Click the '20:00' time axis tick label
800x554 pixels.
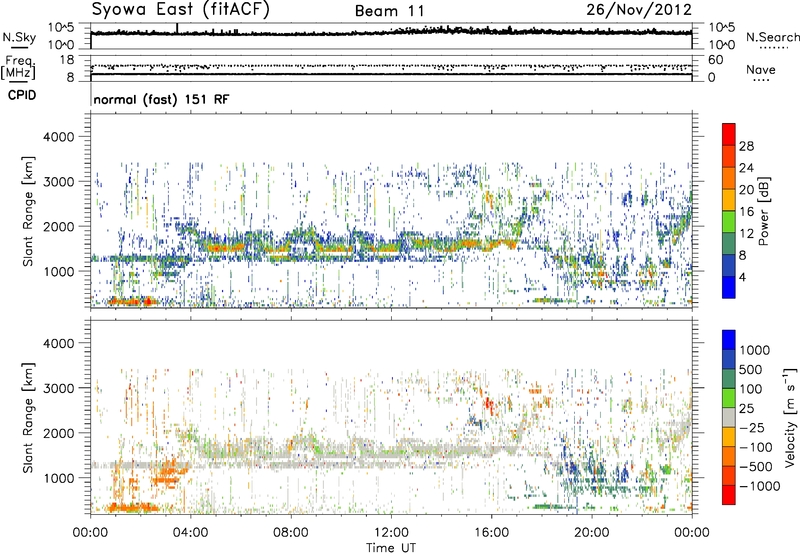tap(591, 533)
